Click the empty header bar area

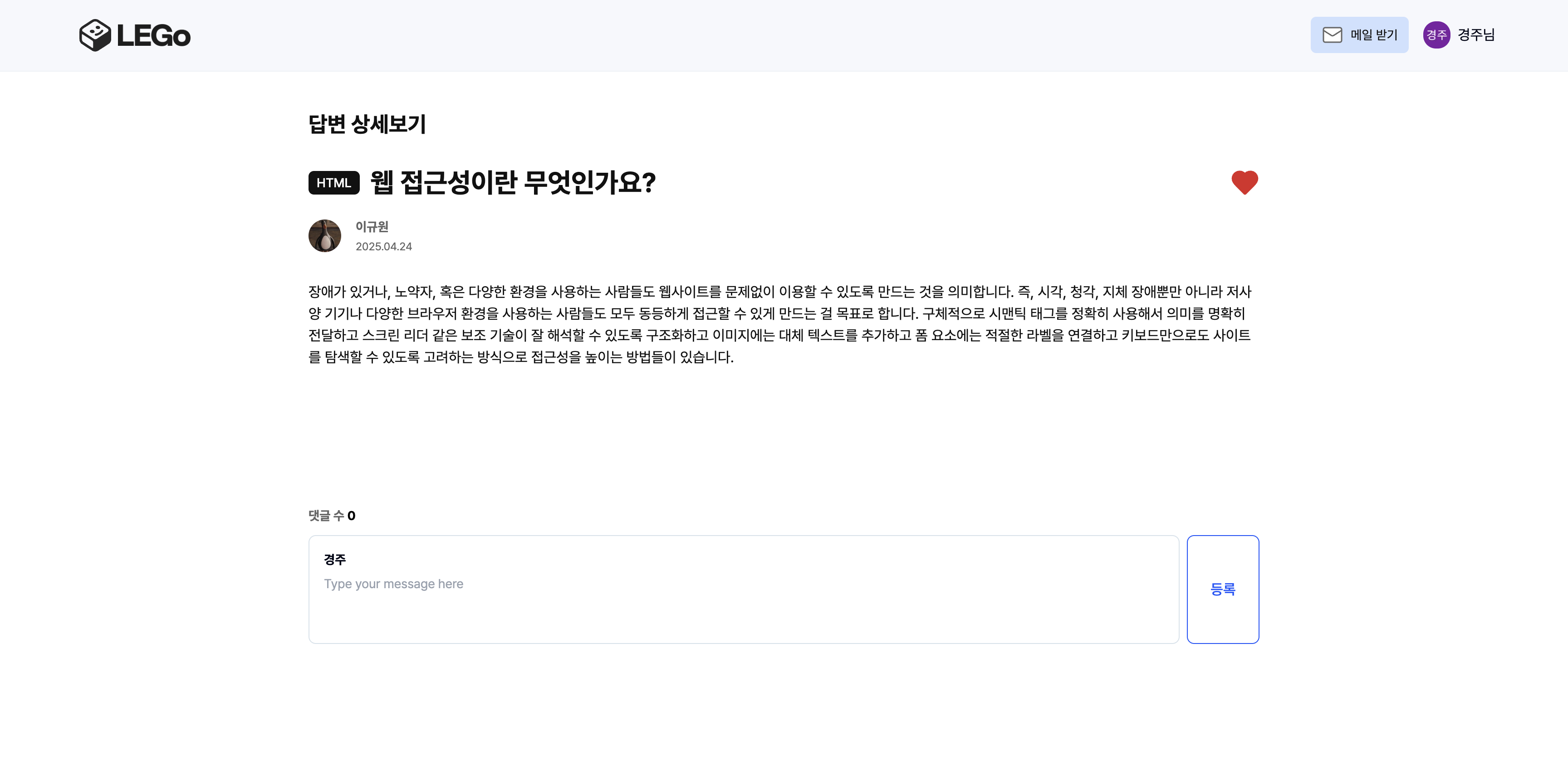[x=730, y=35]
